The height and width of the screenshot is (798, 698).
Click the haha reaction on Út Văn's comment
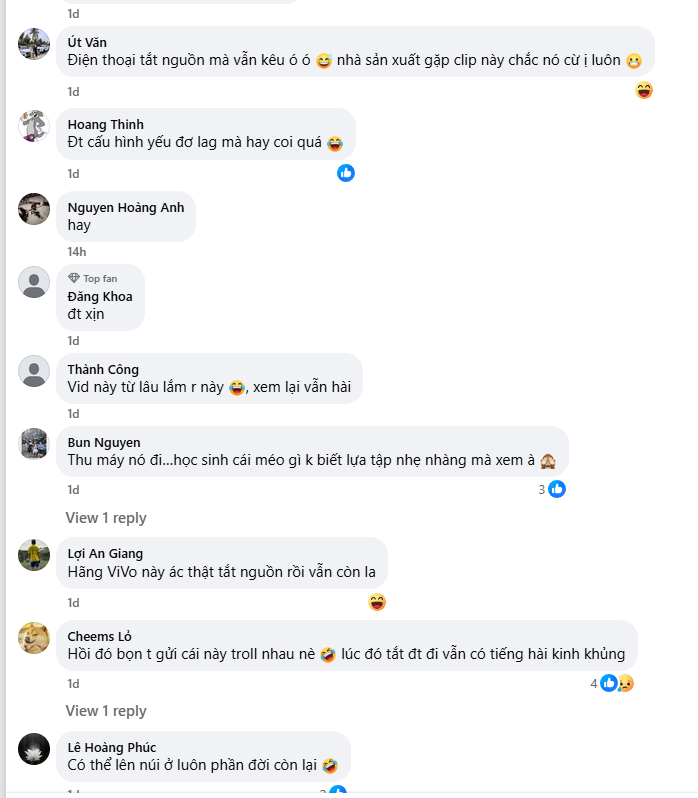point(644,91)
